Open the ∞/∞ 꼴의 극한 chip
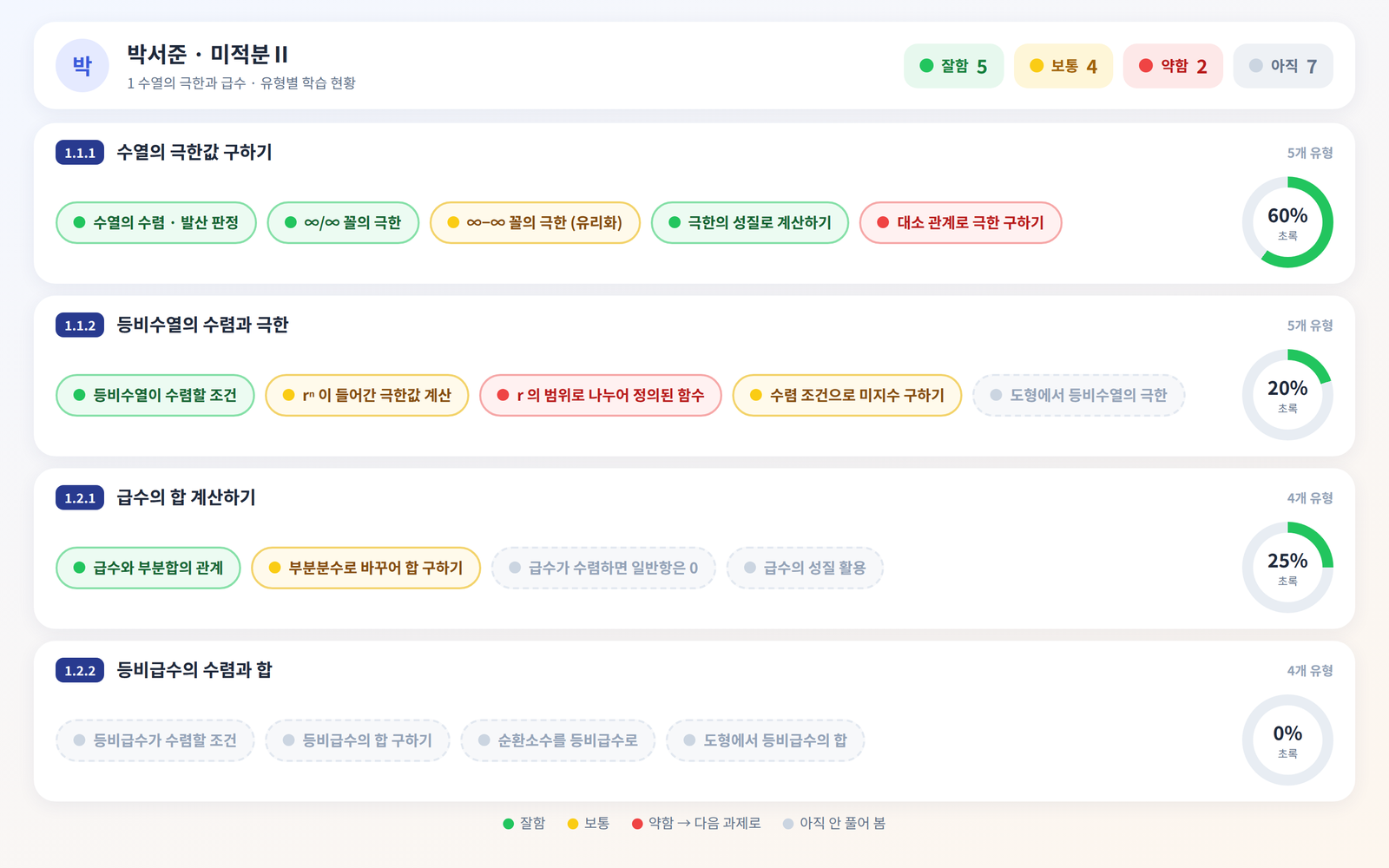The height and width of the screenshot is (868, 1389). (344, 222)
